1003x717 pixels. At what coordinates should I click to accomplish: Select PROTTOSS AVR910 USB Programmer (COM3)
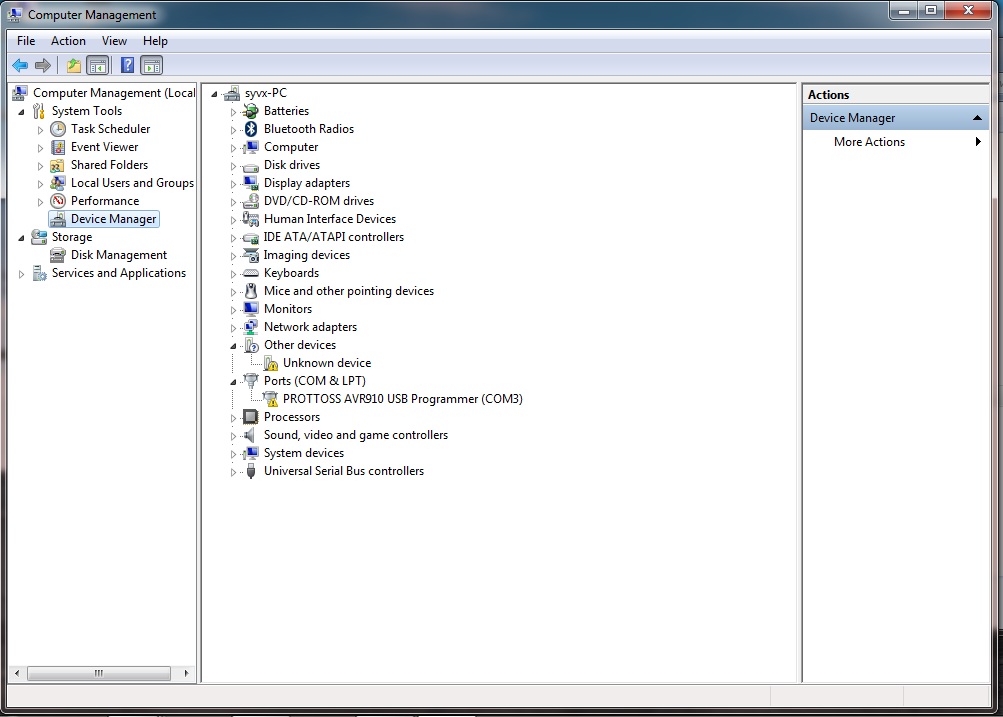(x=402, y=399)
